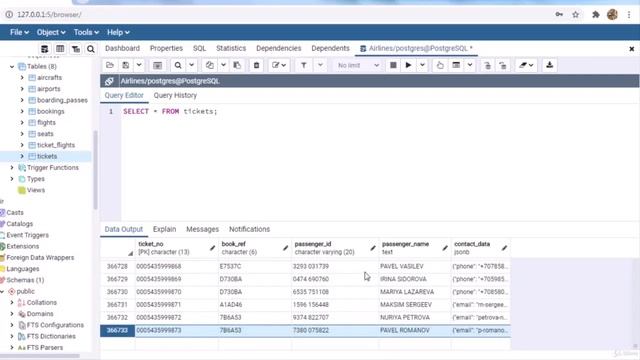Click the Filter funnel icon

coord(304,65)
